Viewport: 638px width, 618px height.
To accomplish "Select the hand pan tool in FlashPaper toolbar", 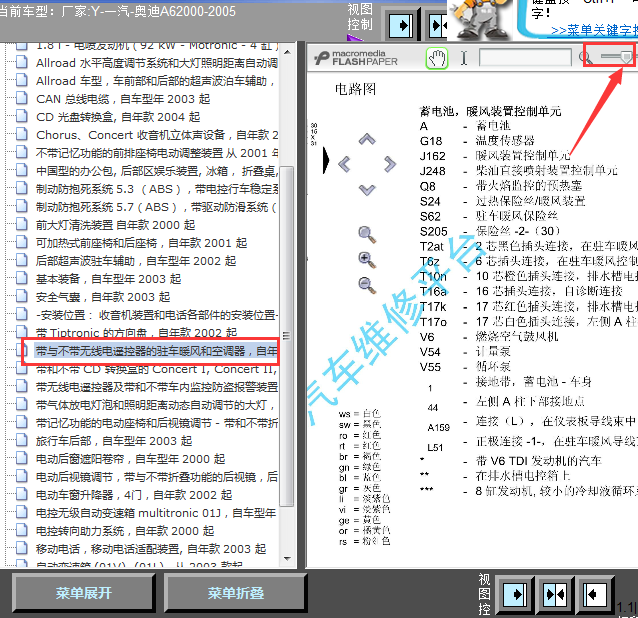I will point(437,58).
